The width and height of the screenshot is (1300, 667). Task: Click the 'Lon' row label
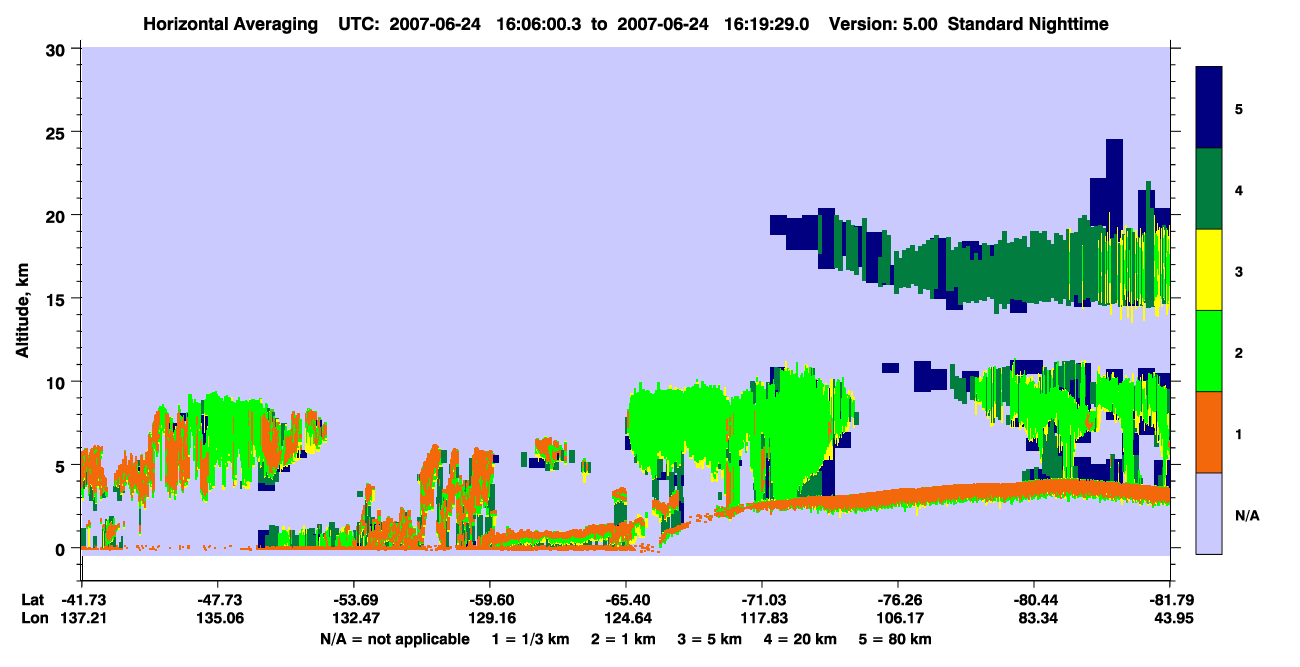pos(33,618)
